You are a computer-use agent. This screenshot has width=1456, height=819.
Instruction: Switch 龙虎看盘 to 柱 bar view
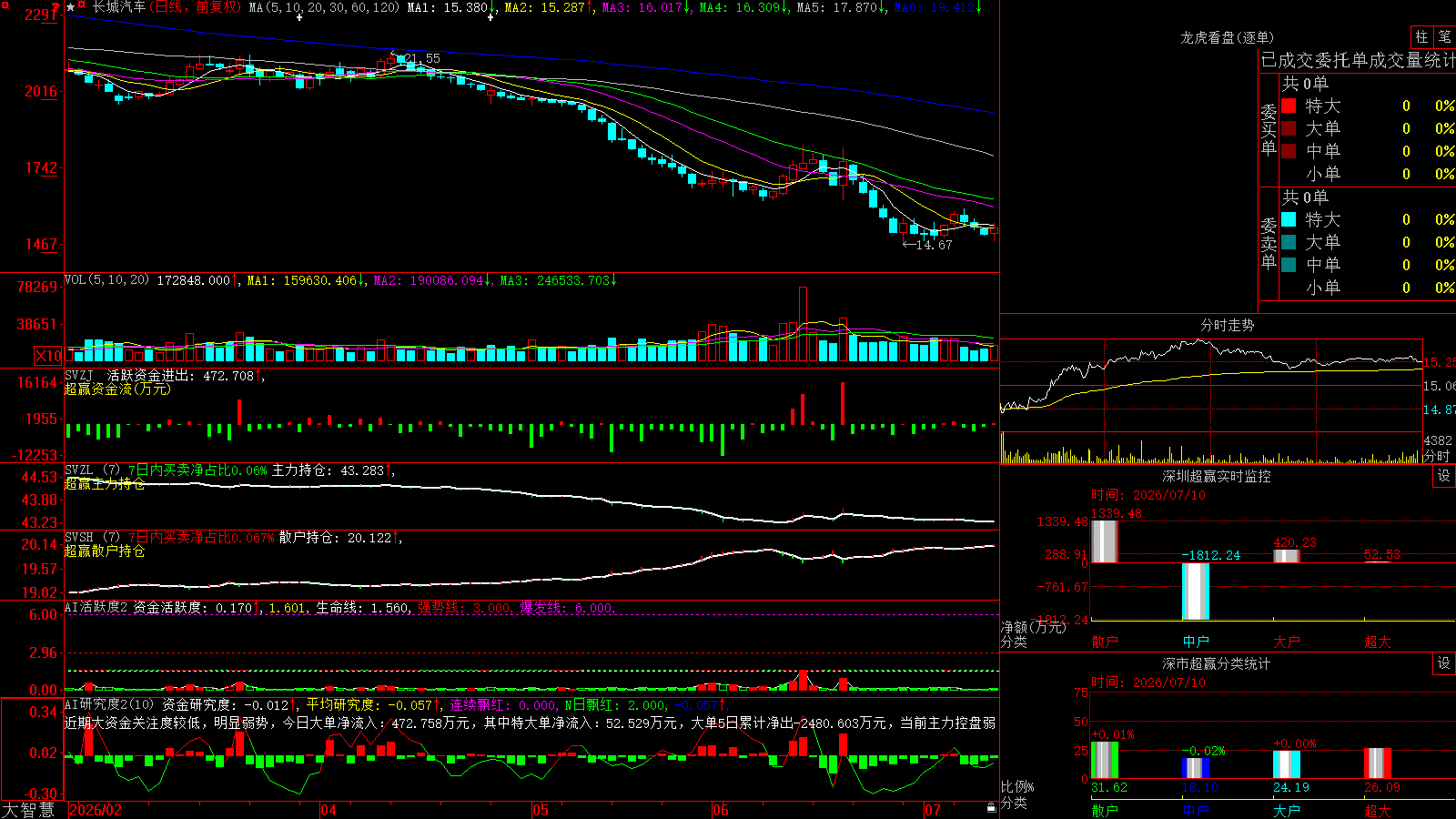(1421, 36)
